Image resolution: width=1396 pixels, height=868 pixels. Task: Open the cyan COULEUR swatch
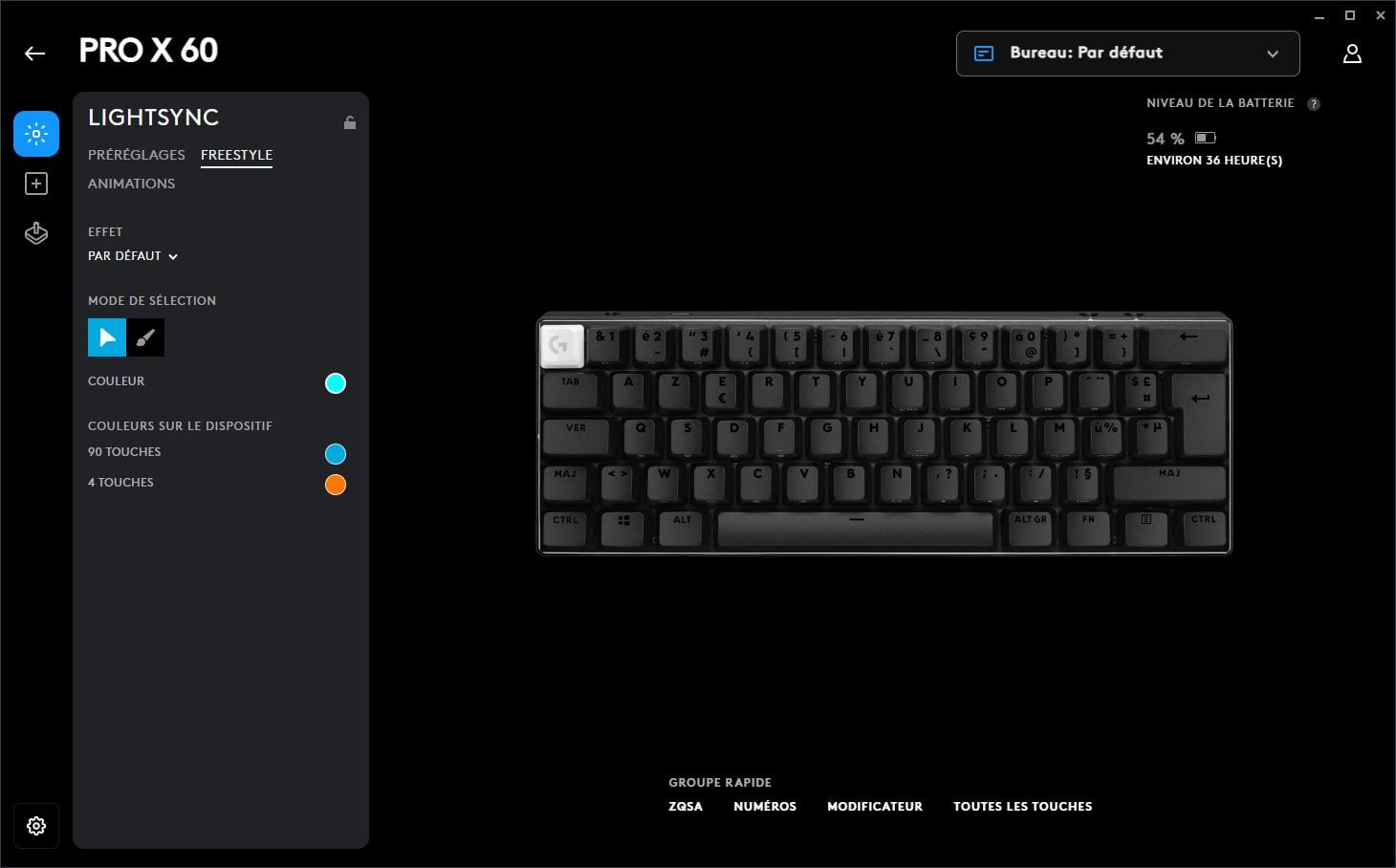click(336, 383)
